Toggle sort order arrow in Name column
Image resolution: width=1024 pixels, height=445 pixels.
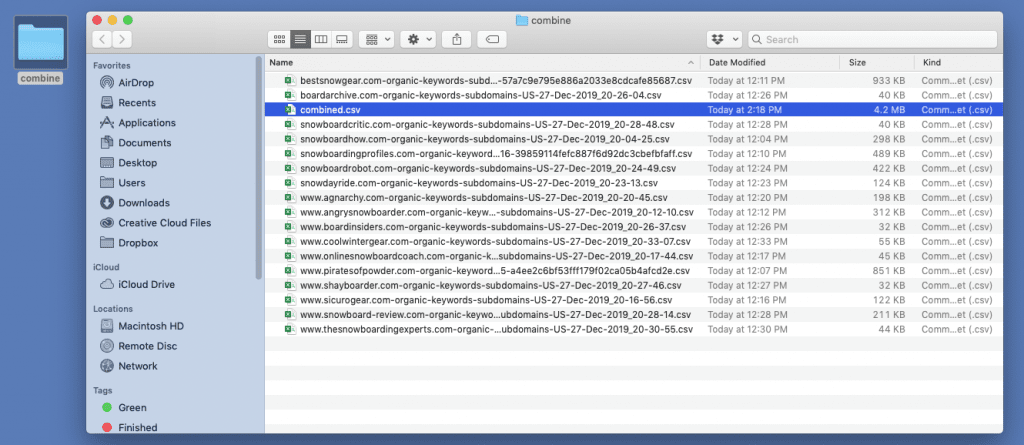tap(691, 63)
